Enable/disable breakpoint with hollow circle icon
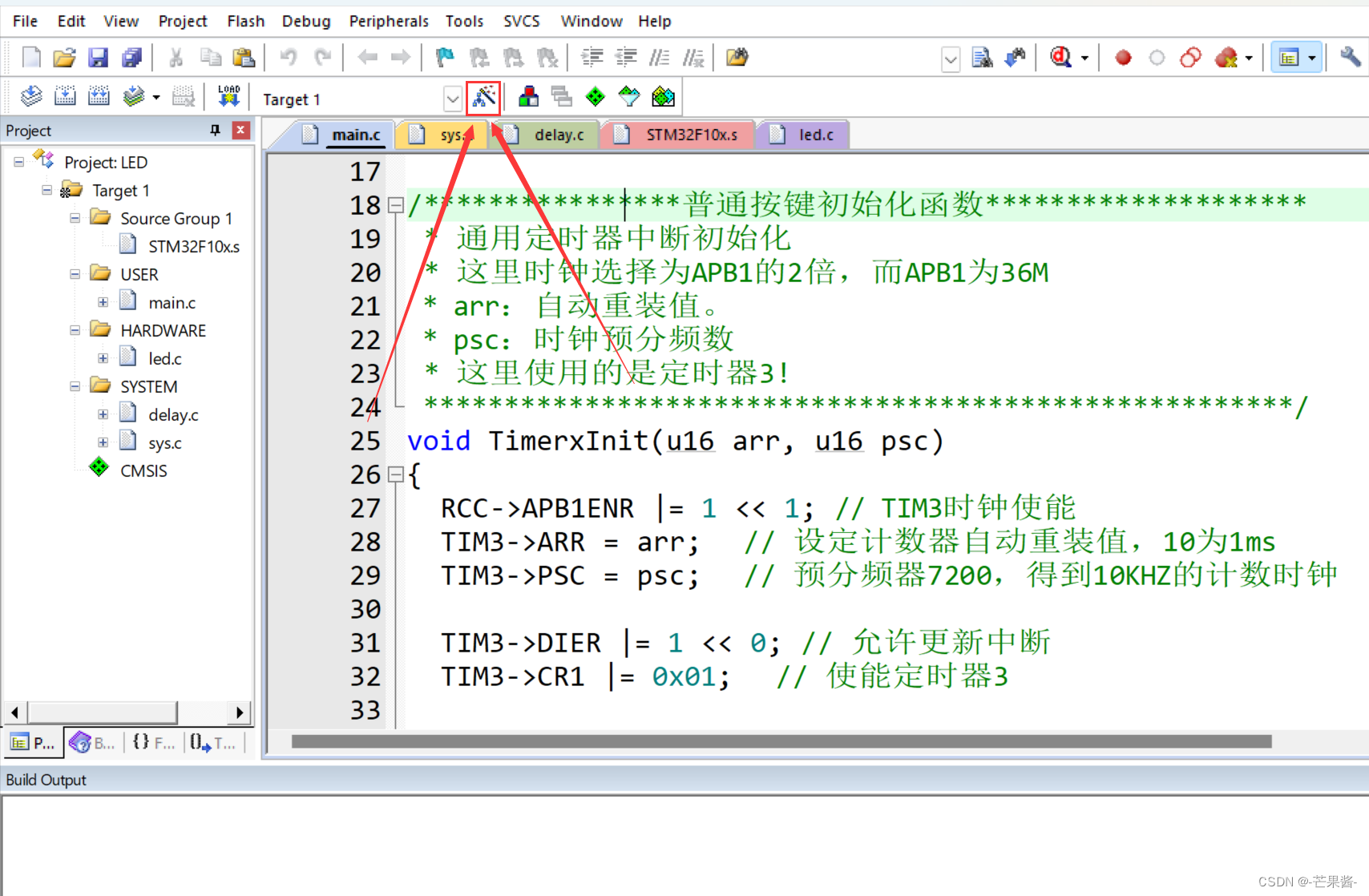1369x896 pixels. pyautogui.click(x=1157, y=57)
